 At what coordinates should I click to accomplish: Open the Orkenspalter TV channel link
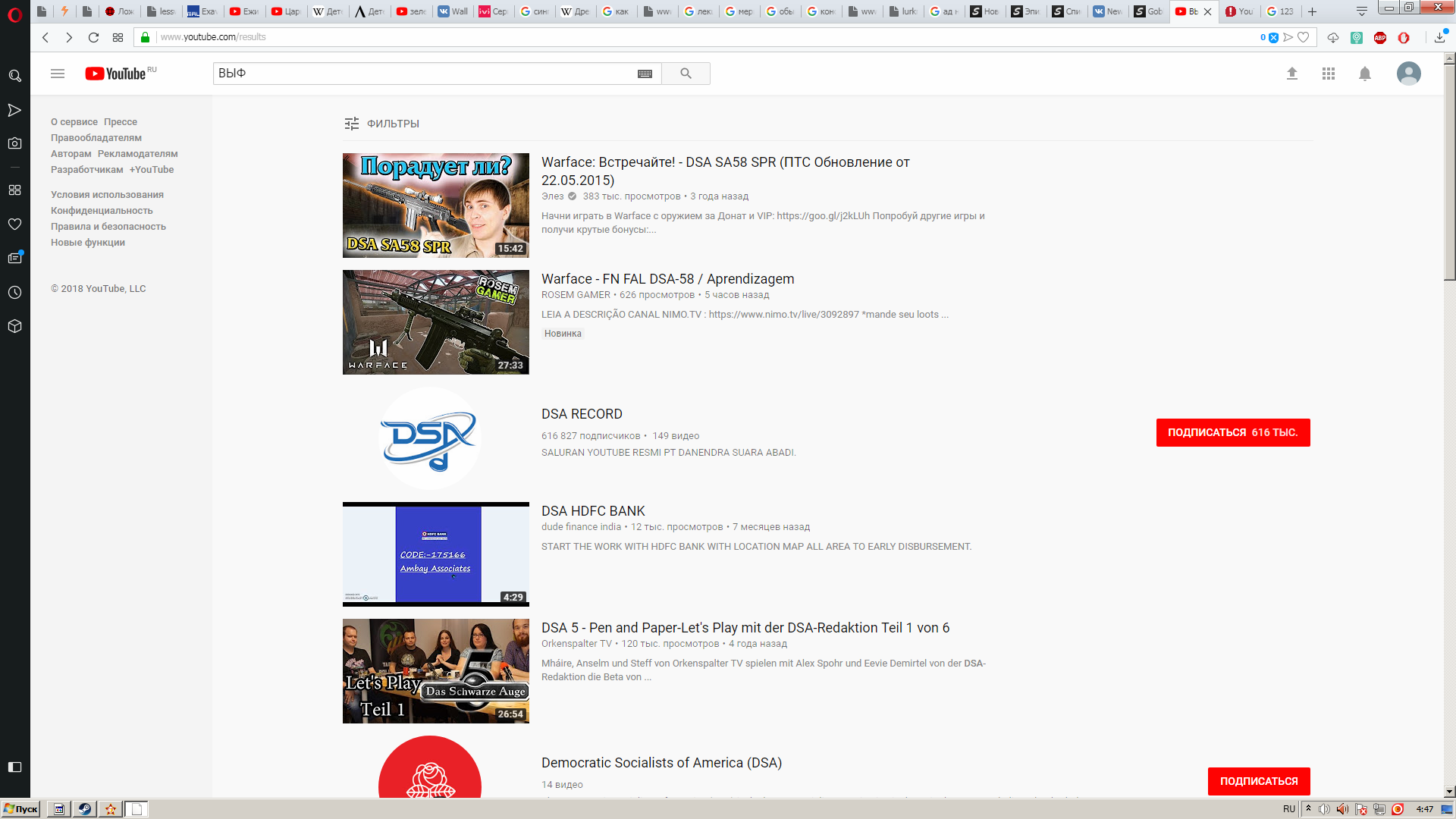576,644
